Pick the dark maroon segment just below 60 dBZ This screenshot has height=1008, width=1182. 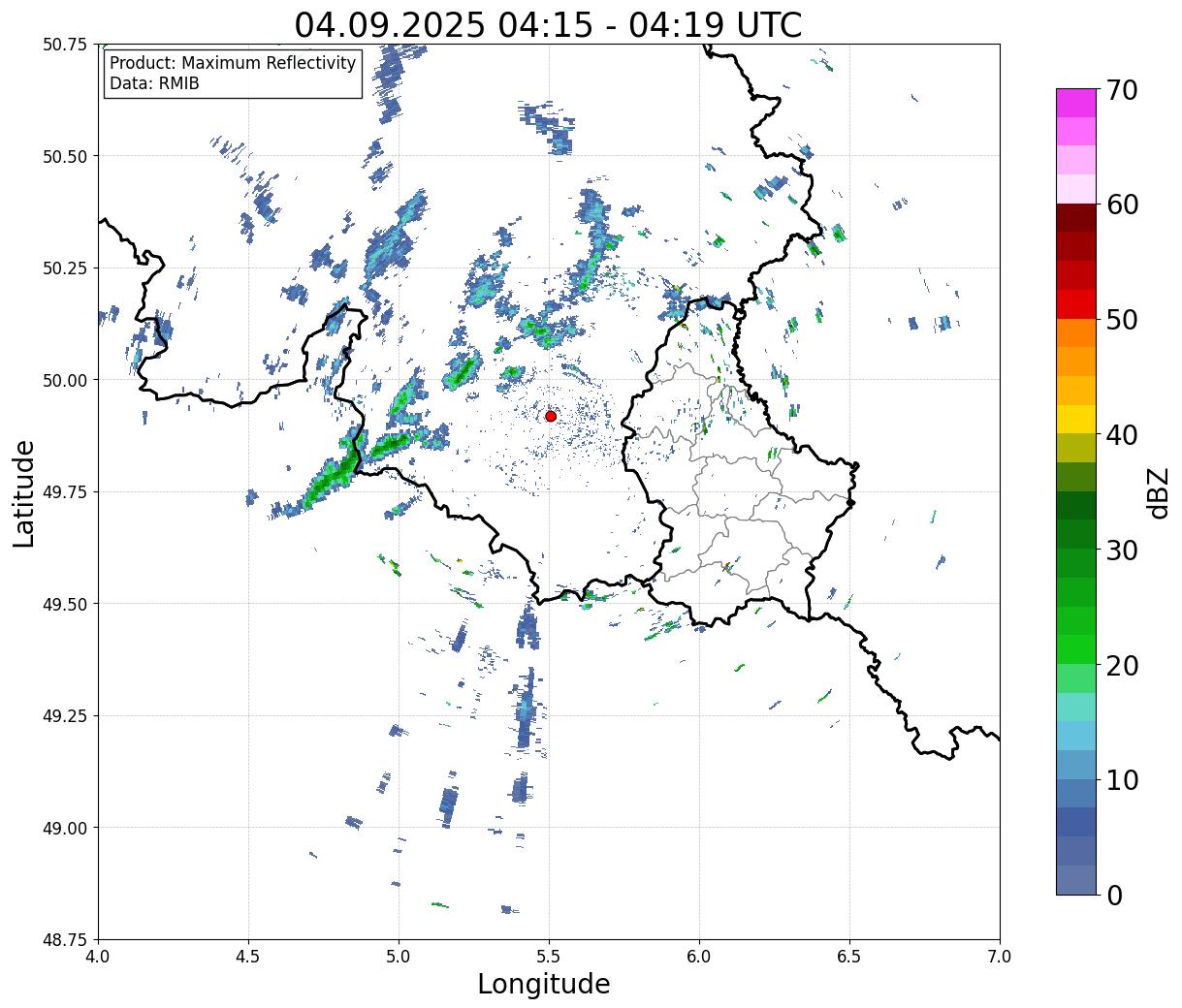point(1076,218)
